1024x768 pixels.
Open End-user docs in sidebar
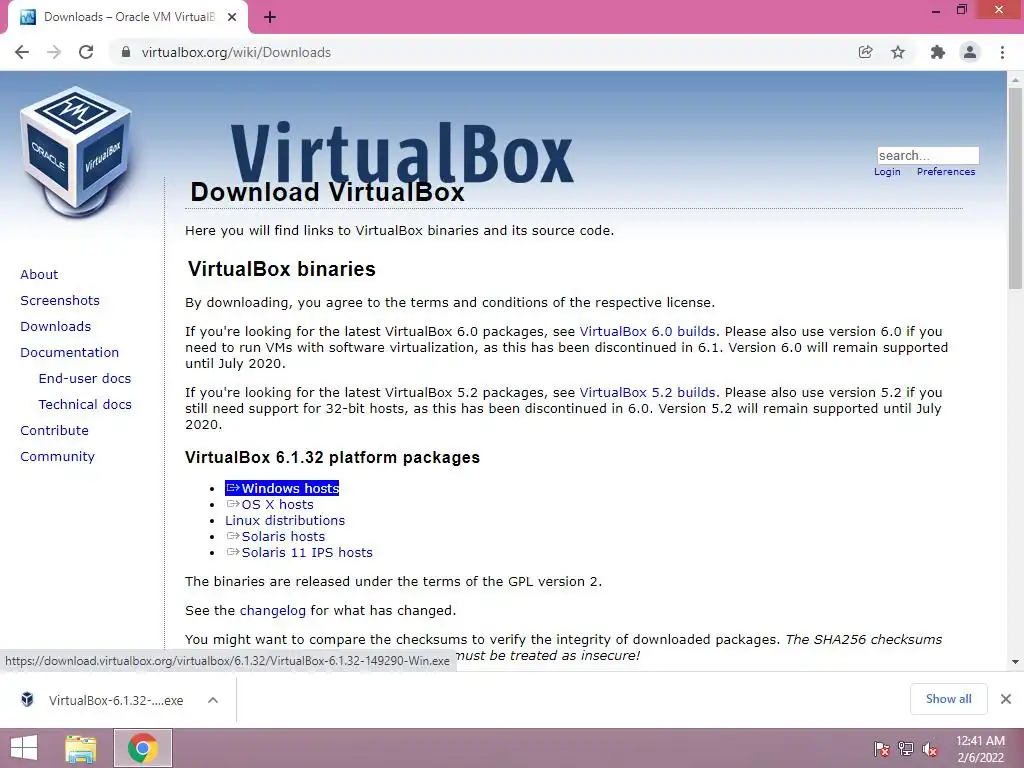[85, 379]
